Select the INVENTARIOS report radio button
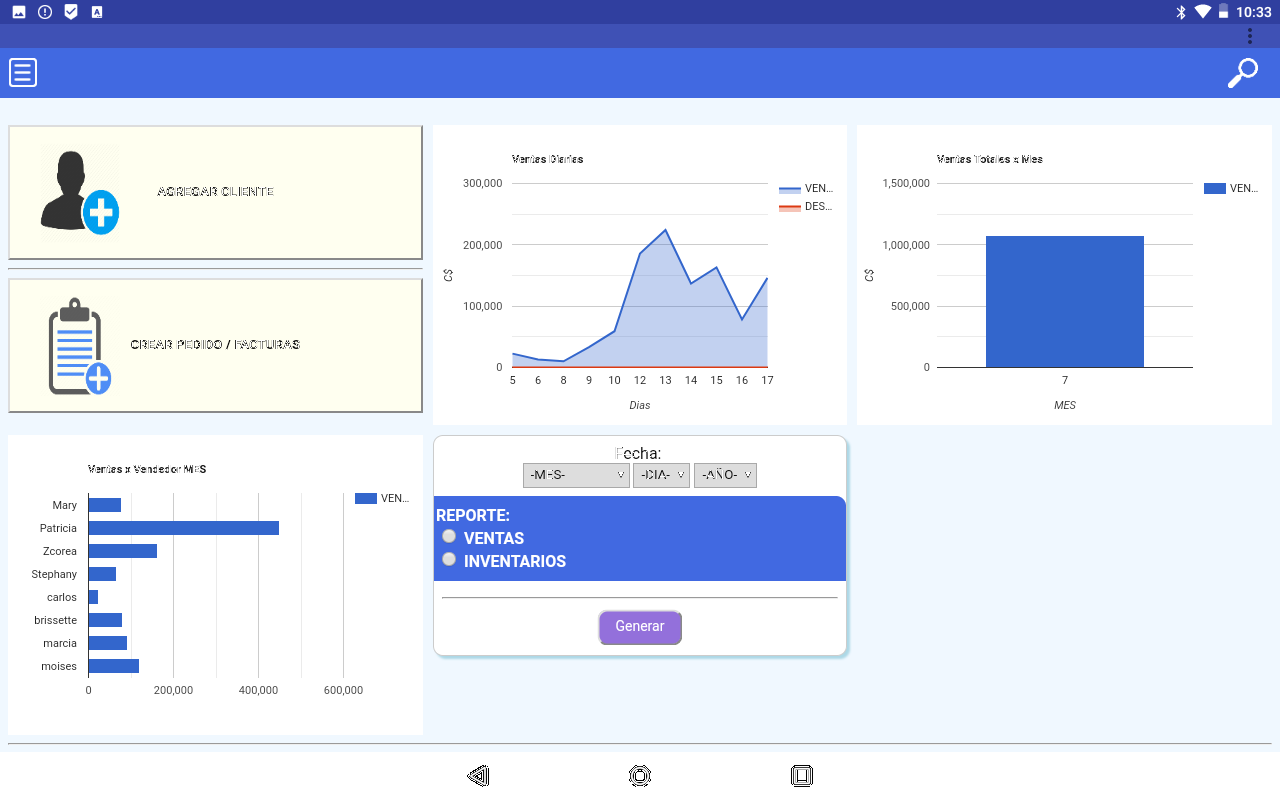 [x=449, y=560]
